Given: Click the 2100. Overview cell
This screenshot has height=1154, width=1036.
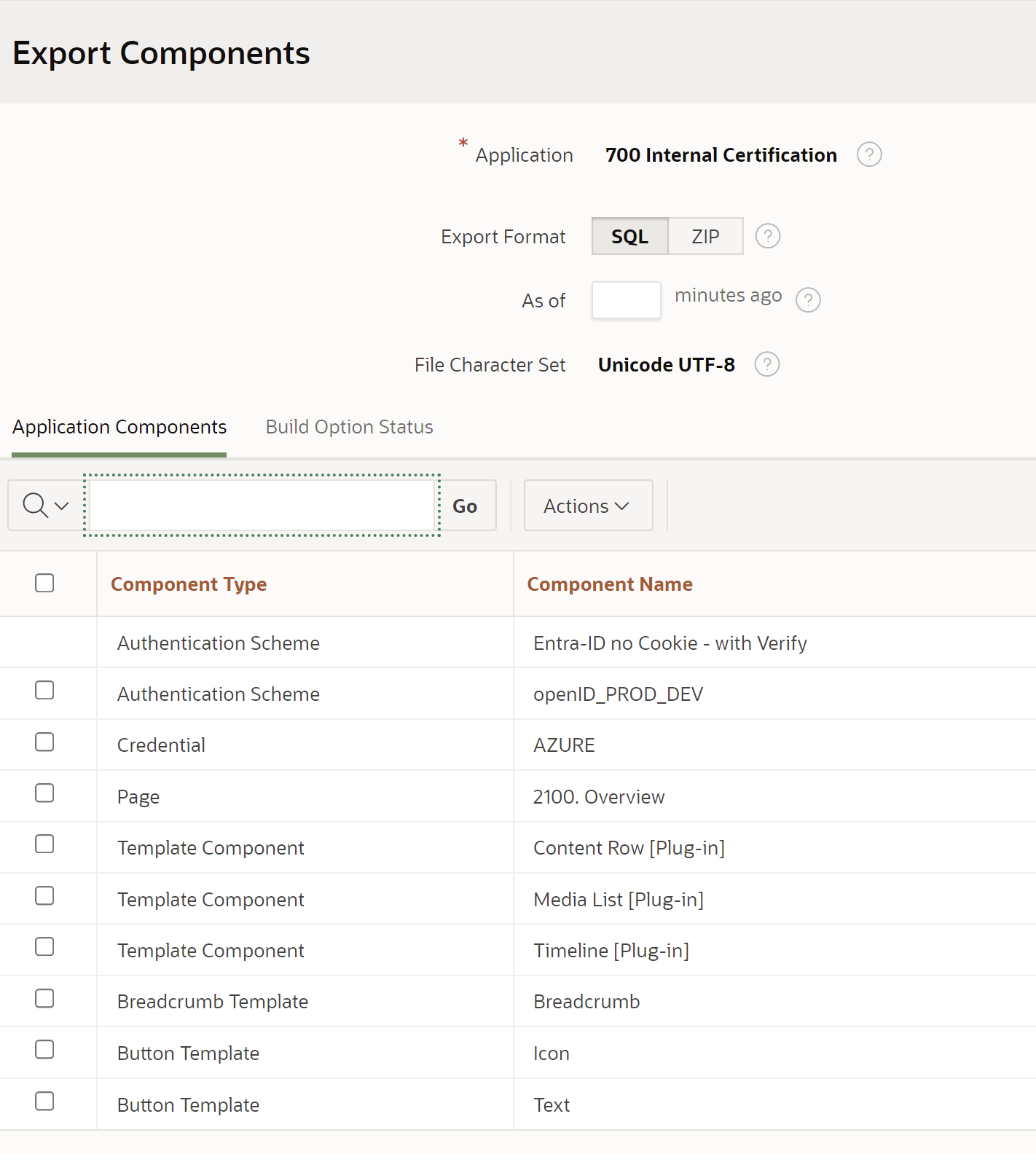Looking at the screenshot, I should click(x=774, y=796).
